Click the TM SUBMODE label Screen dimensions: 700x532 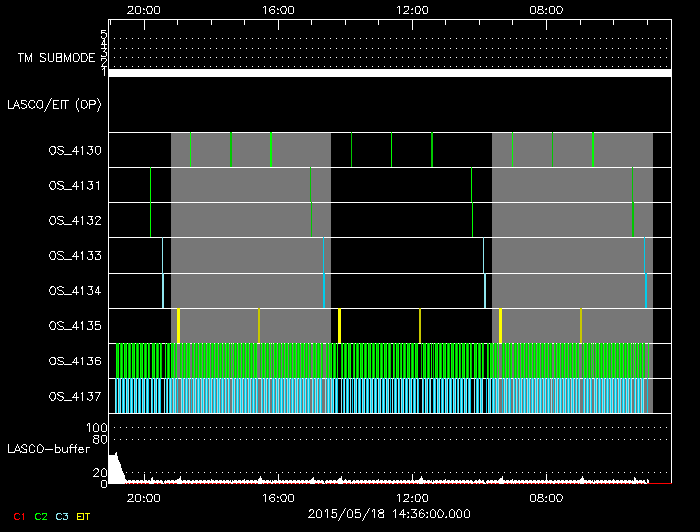coord(56,58)
